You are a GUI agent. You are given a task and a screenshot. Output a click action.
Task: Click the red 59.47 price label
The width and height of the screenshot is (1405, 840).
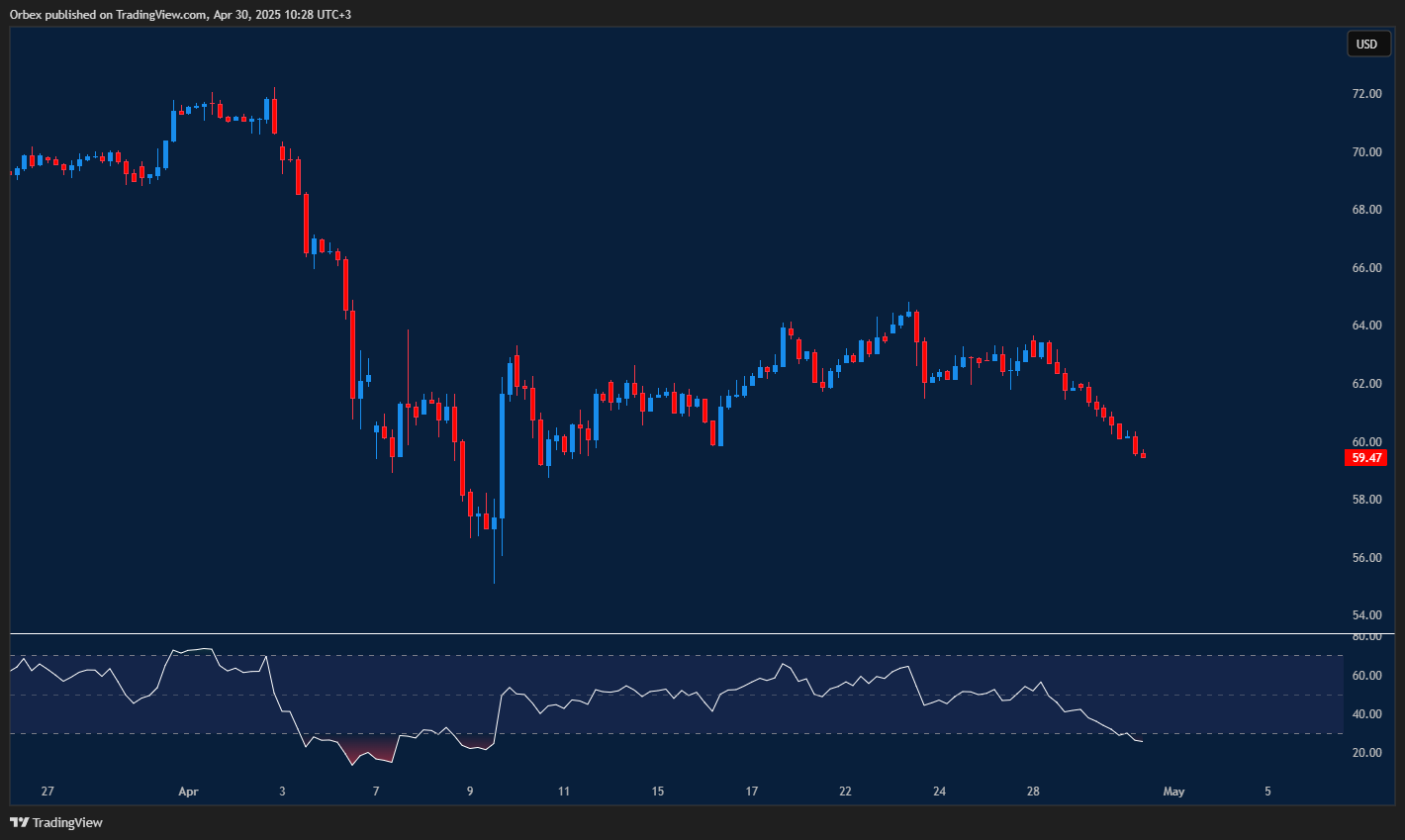pyautogui.click(x=1365, y=457)
